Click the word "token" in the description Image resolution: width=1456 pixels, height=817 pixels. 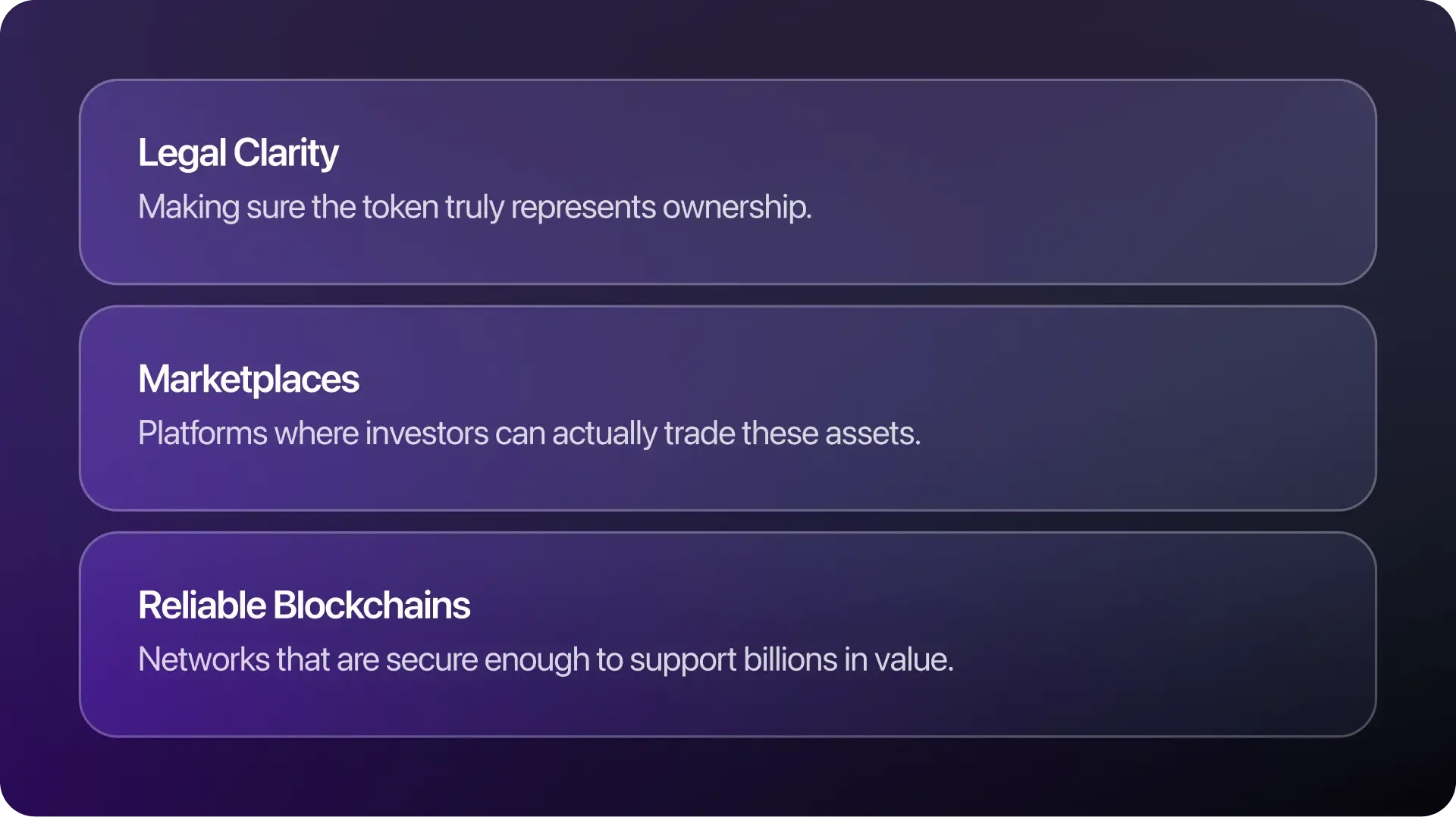click(400, 207)
